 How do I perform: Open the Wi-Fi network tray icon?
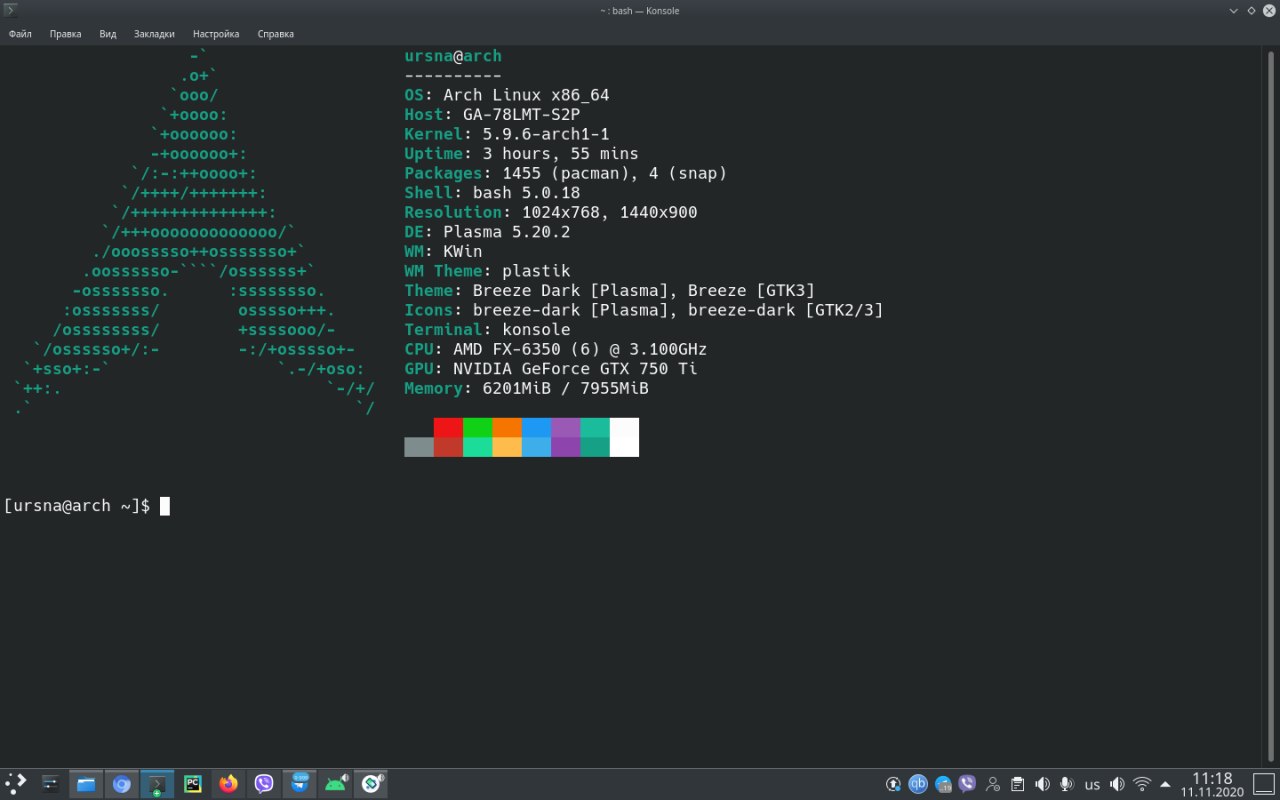[x=1142, y=784]
